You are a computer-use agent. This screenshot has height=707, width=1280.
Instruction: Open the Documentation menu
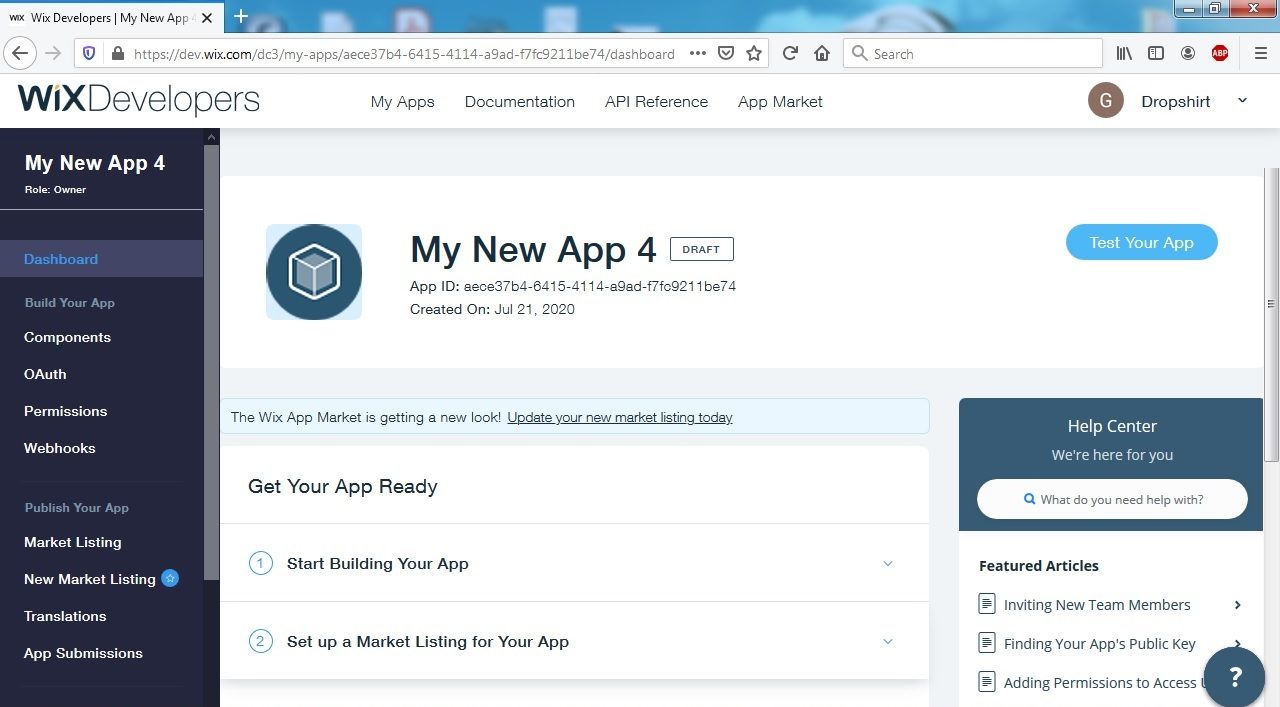[x=520, y=101]
